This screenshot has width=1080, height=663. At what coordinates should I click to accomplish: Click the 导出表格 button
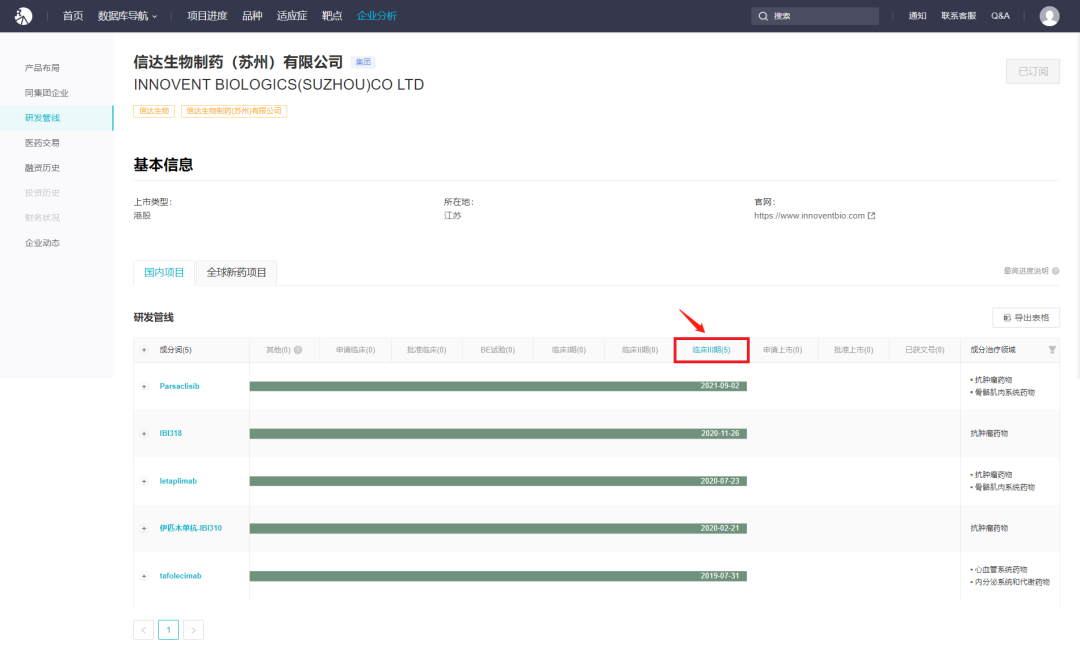(x=1026, y=317)
